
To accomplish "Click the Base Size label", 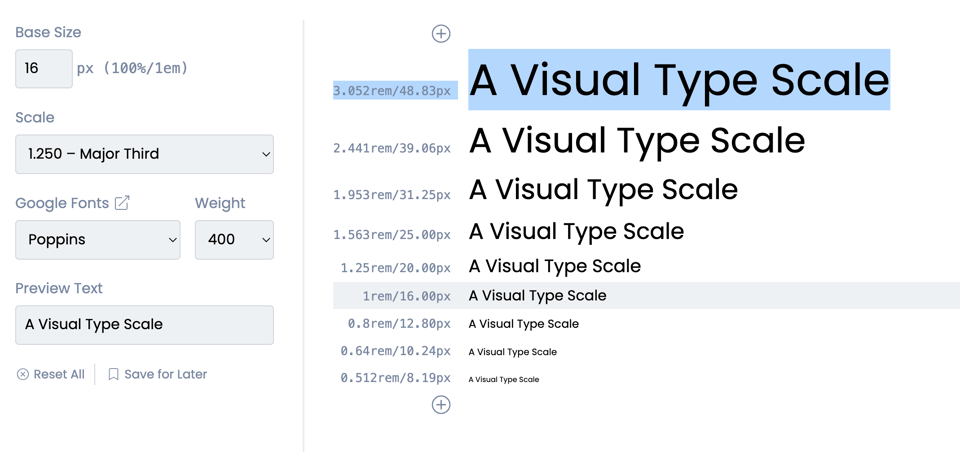I will coord(48,32).
